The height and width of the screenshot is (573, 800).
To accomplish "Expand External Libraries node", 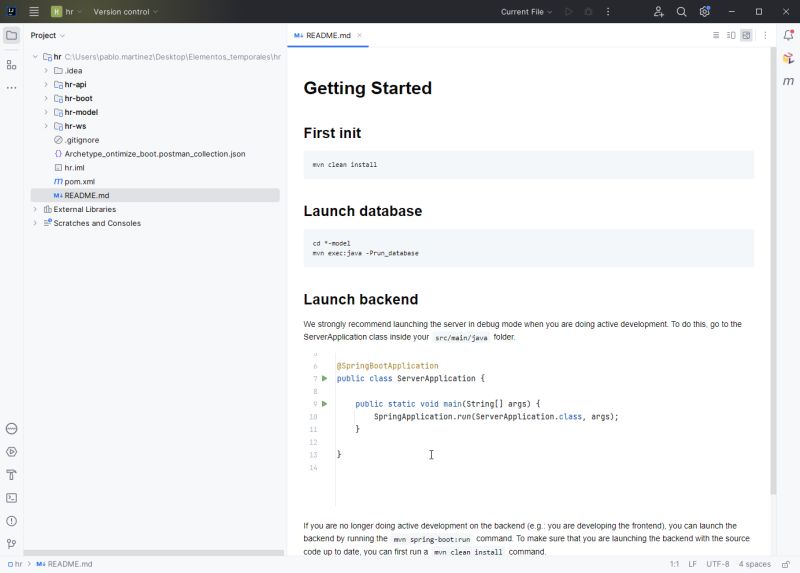I will [35, 209].
